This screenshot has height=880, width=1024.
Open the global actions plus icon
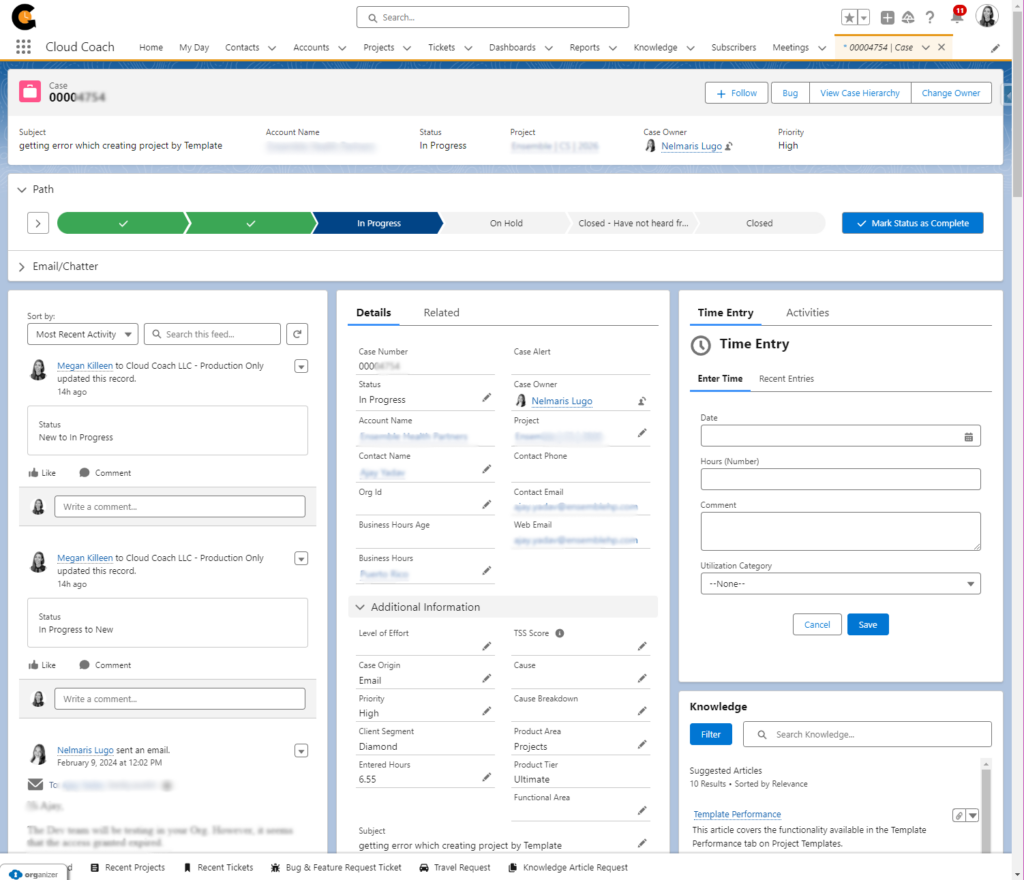pos(886,17)
